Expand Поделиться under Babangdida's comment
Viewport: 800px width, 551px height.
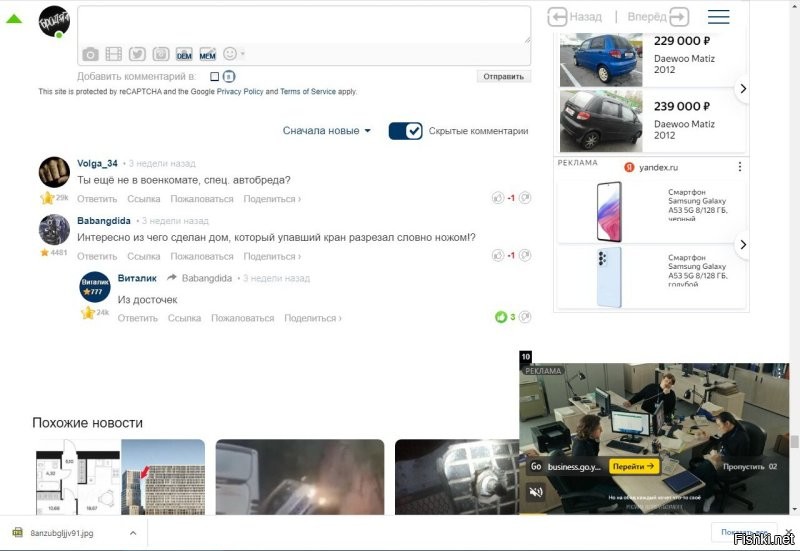click(272, 257)
